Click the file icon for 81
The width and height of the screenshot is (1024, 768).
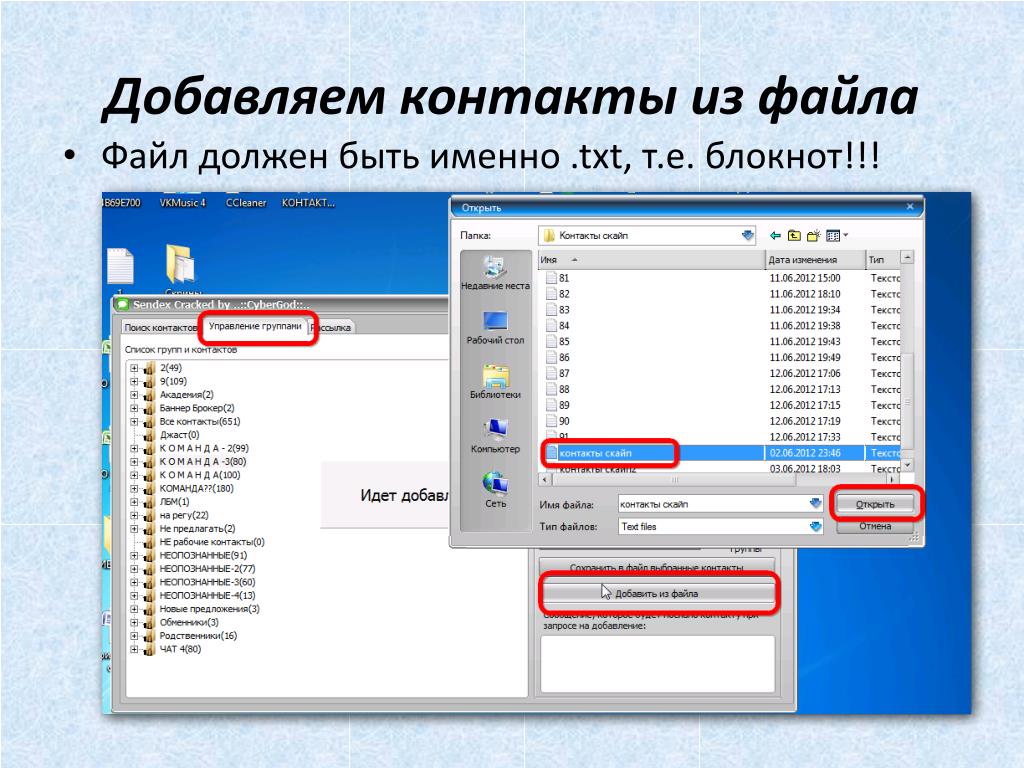pyautogui.click(x=551, y=278)
